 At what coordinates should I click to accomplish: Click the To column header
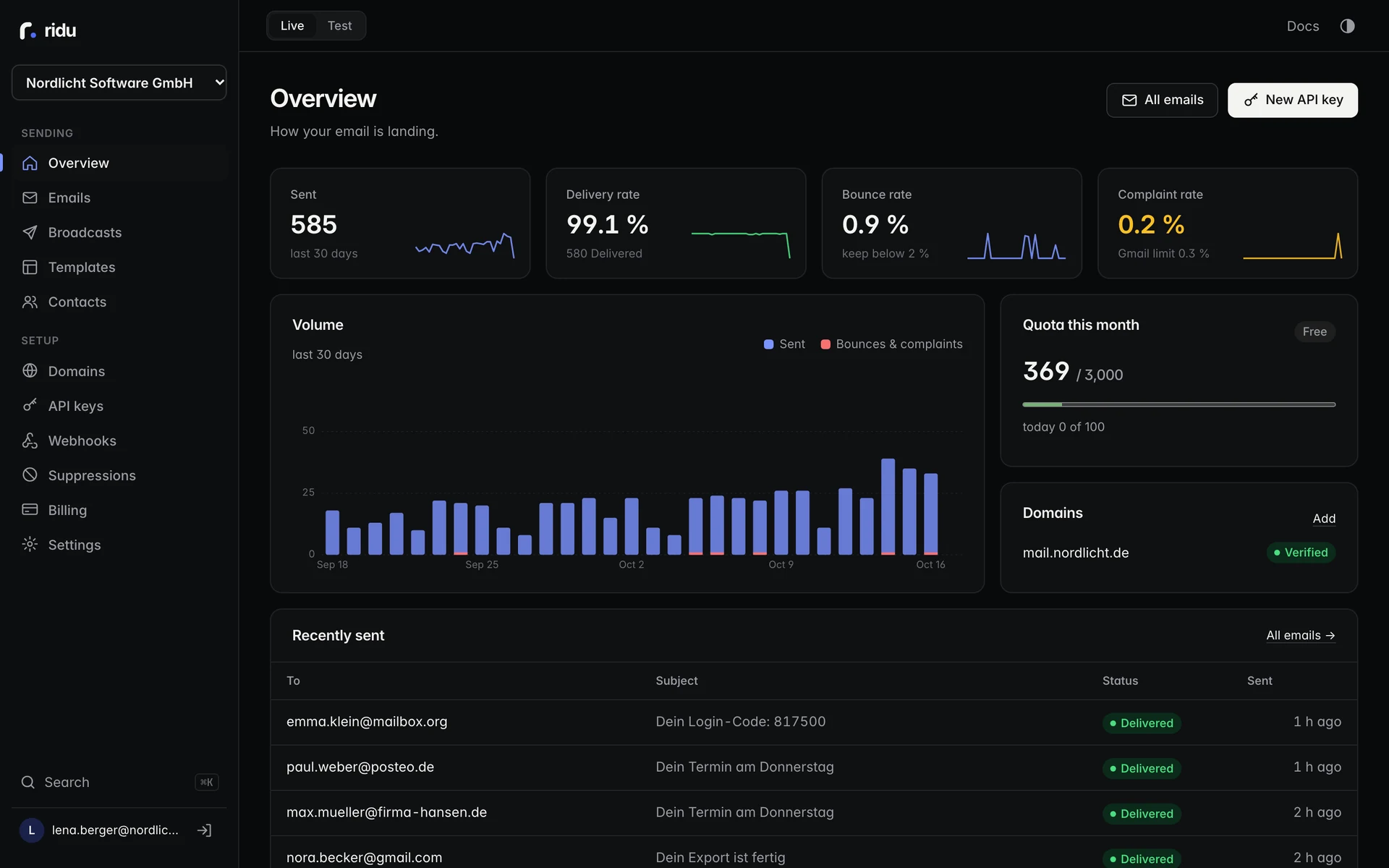click(293, 681)
